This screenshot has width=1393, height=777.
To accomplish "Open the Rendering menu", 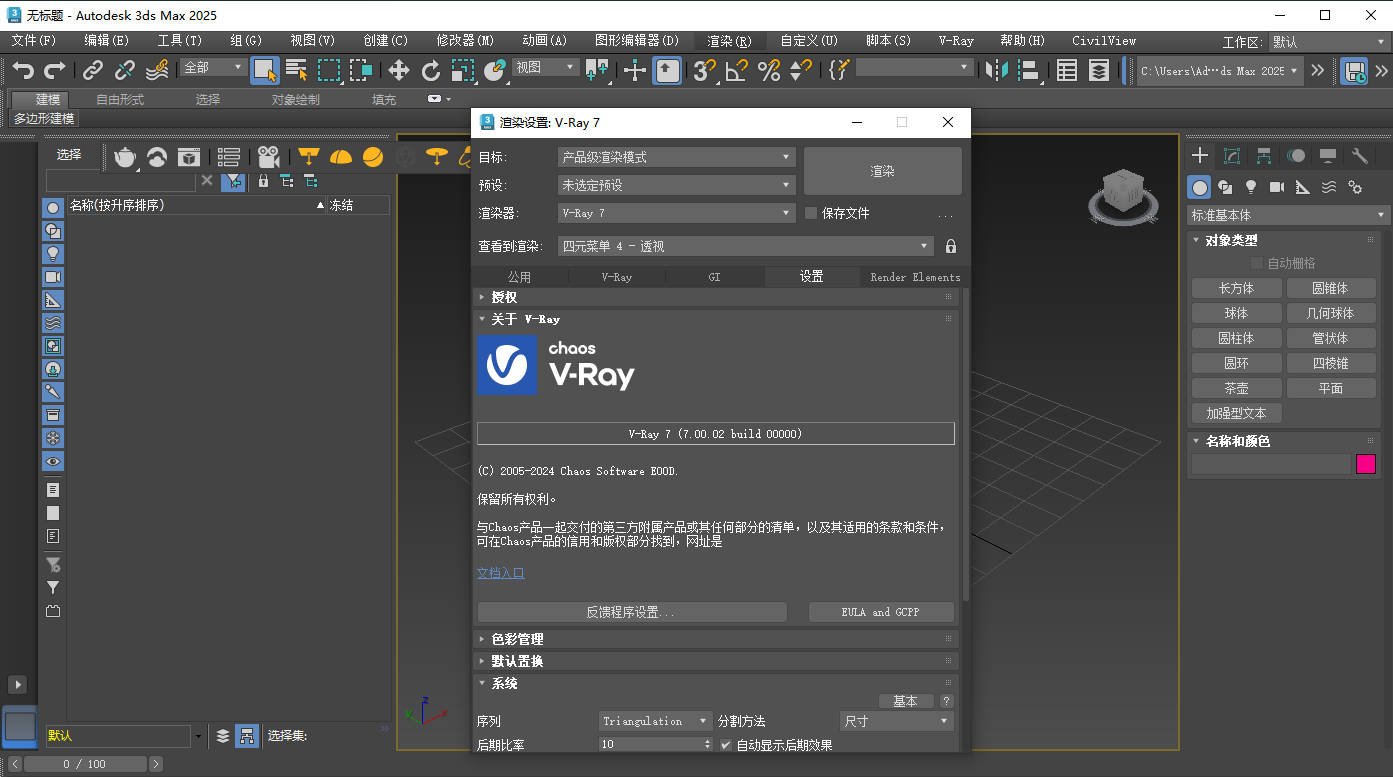I will (729, 41).
